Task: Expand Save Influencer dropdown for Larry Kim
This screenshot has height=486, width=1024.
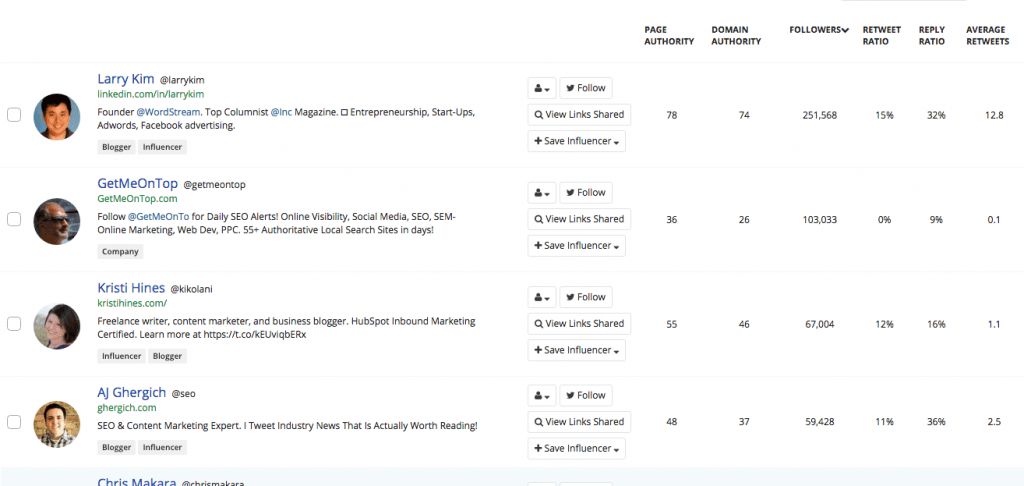Action: (578, 142)
